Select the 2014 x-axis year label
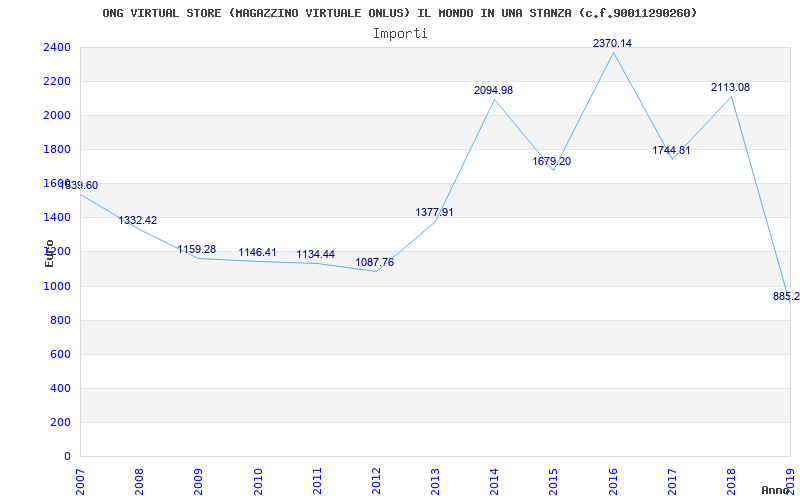The height and width of the screenshot is (500, 800). coord(494,482)
